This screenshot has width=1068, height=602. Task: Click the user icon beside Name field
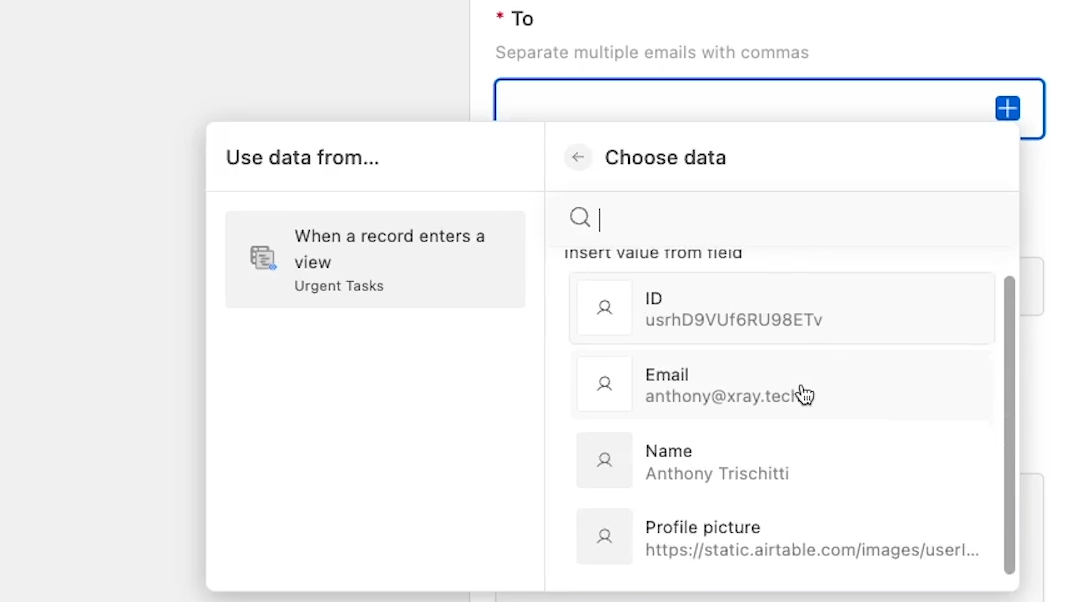click(604, 460)
